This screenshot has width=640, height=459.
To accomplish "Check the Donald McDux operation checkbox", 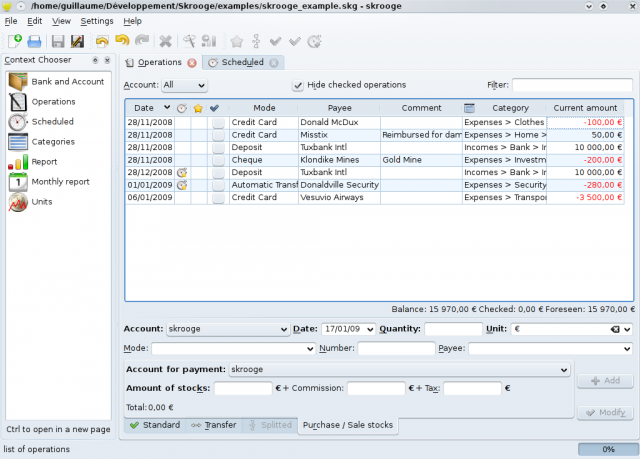I will pos(218,122).
